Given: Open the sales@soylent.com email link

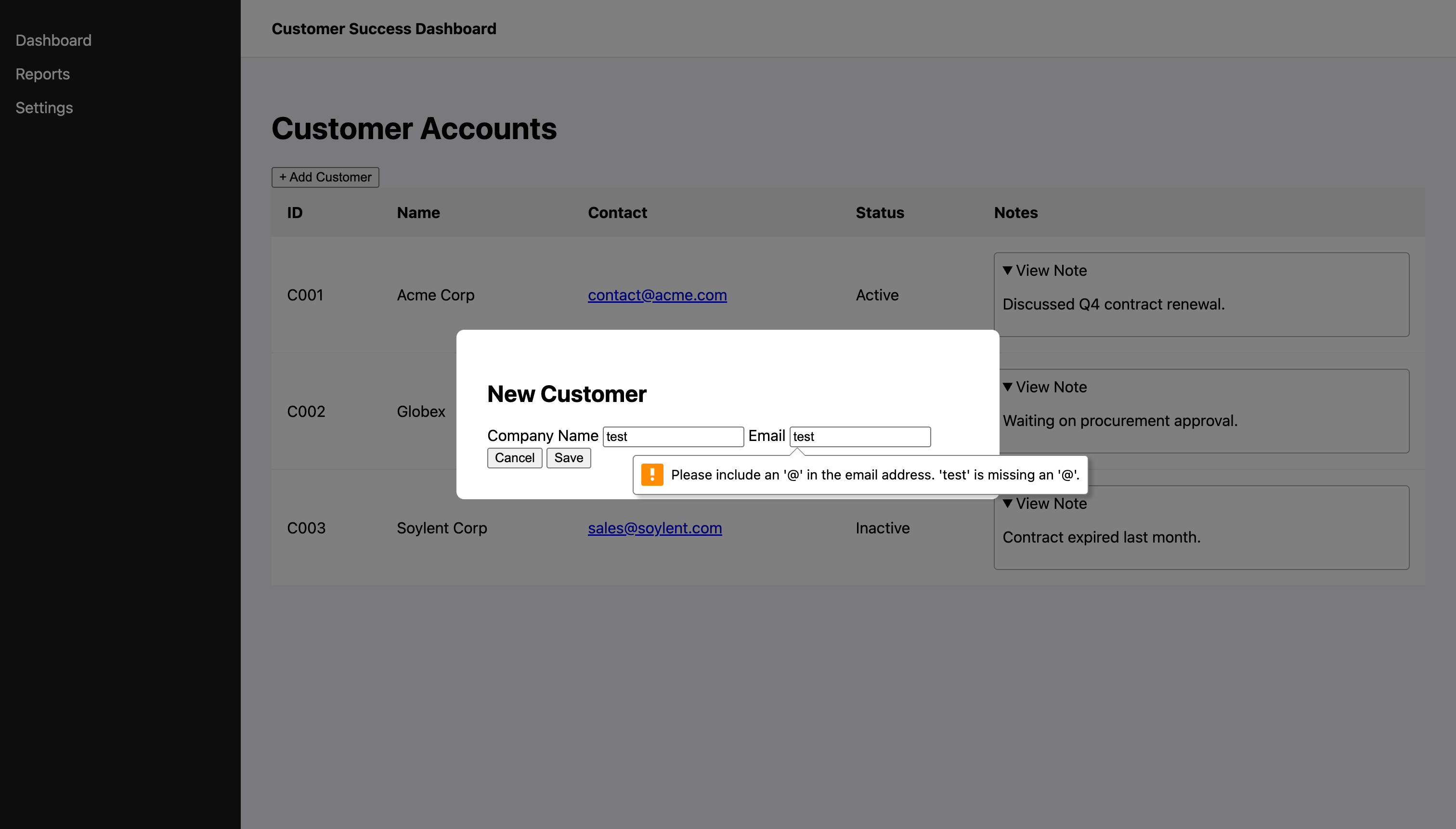Looking at the screenshot, I should coord(655,528).
